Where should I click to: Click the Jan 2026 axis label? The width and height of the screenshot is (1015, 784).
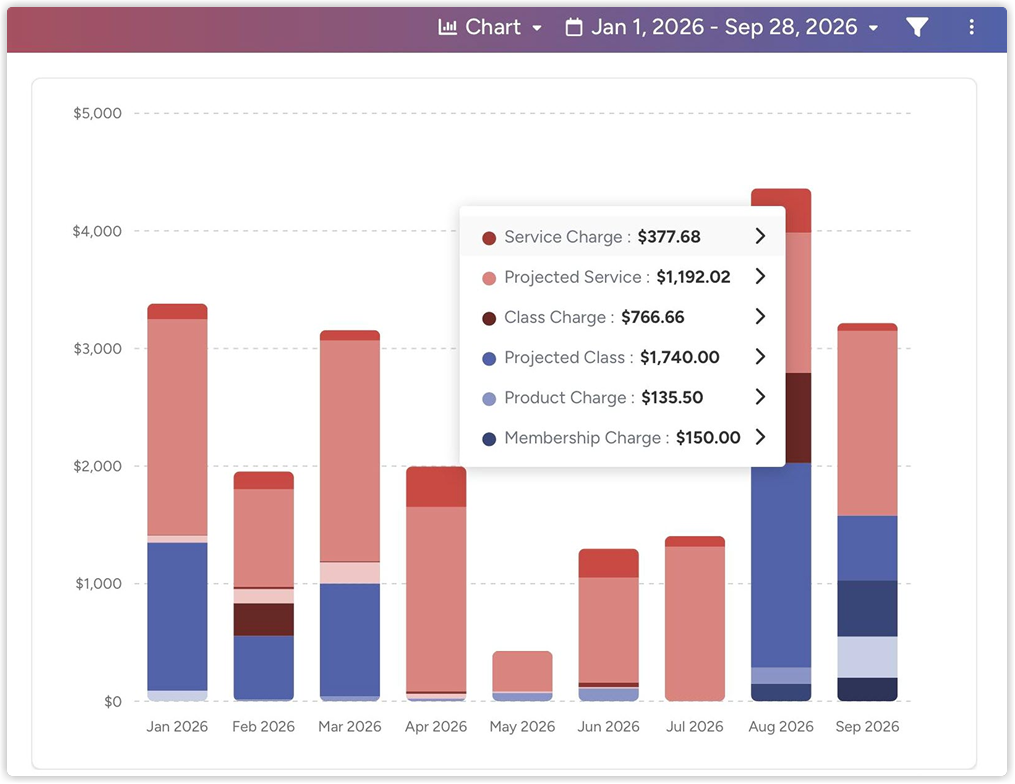coord(177,726)
